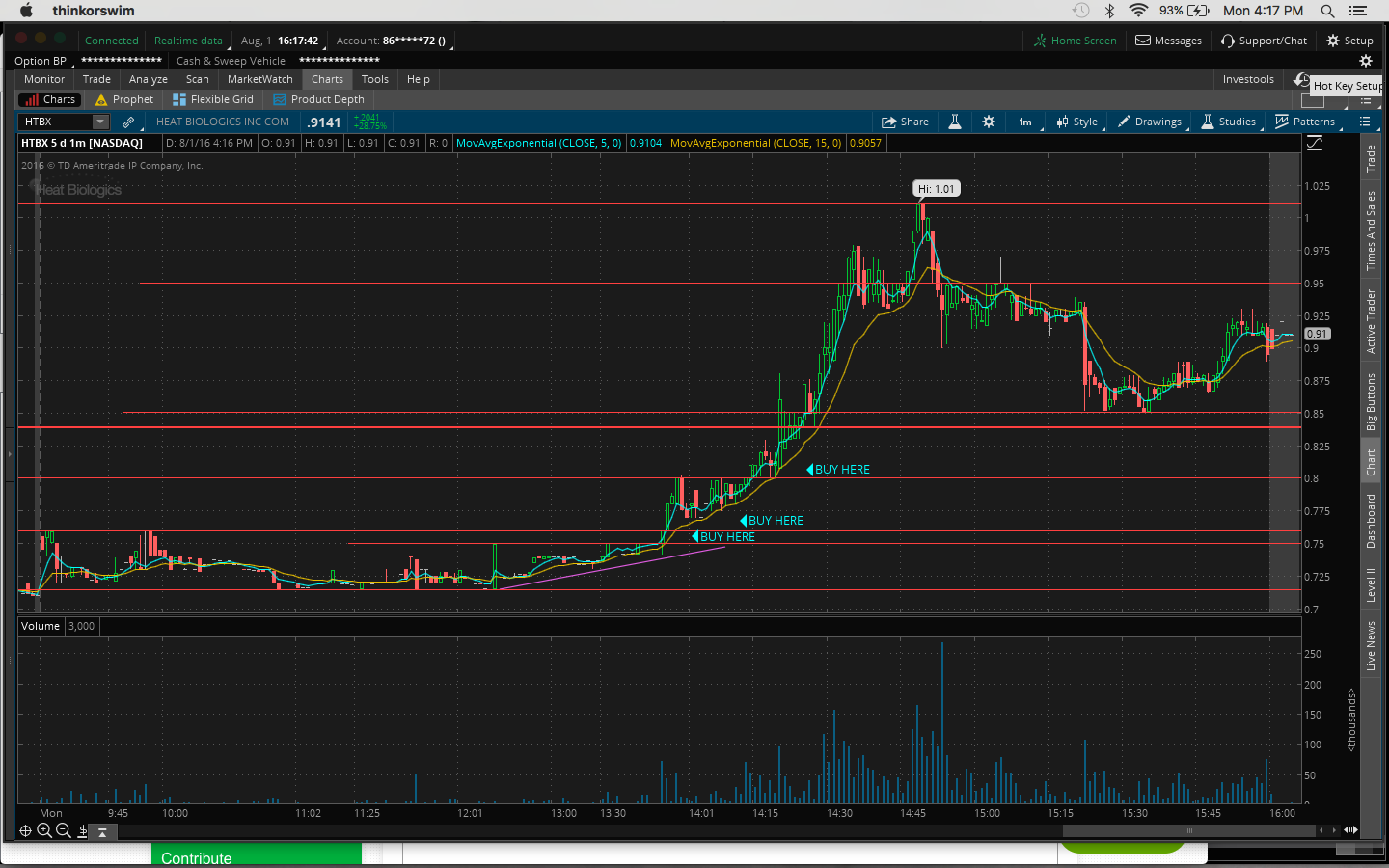
Task: Click the pan crosshair icon below chart
Action: [x=25, y=830]
